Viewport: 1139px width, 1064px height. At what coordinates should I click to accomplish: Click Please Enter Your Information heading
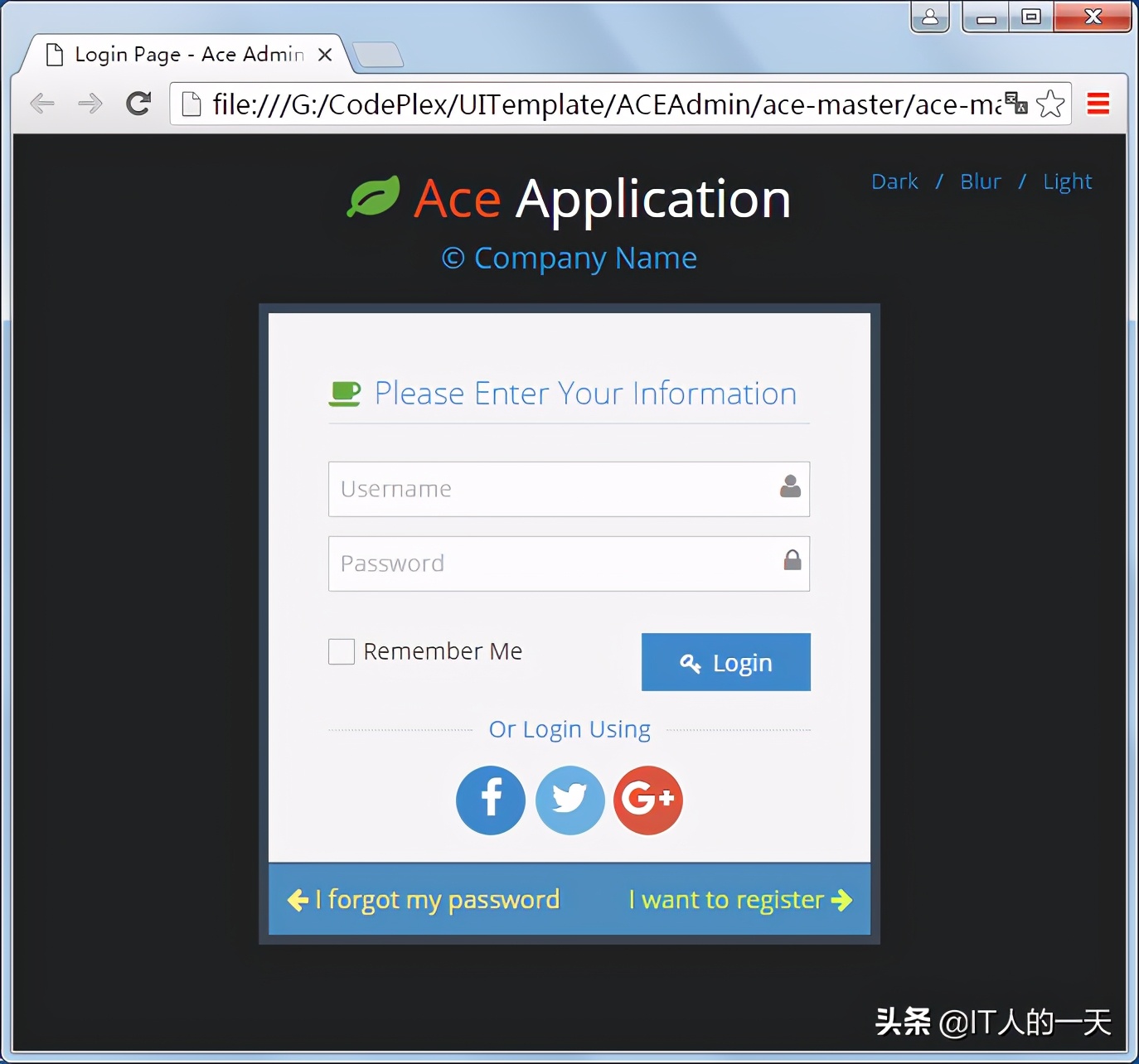coord(585,394)
